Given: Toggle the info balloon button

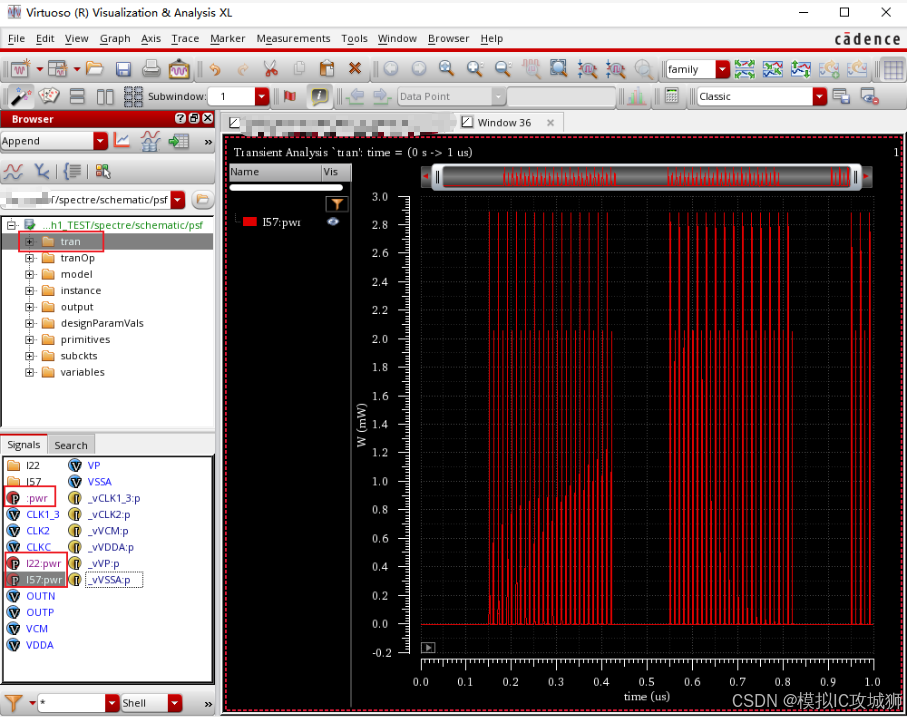Looking at the screenshot, I should [319, 97].
